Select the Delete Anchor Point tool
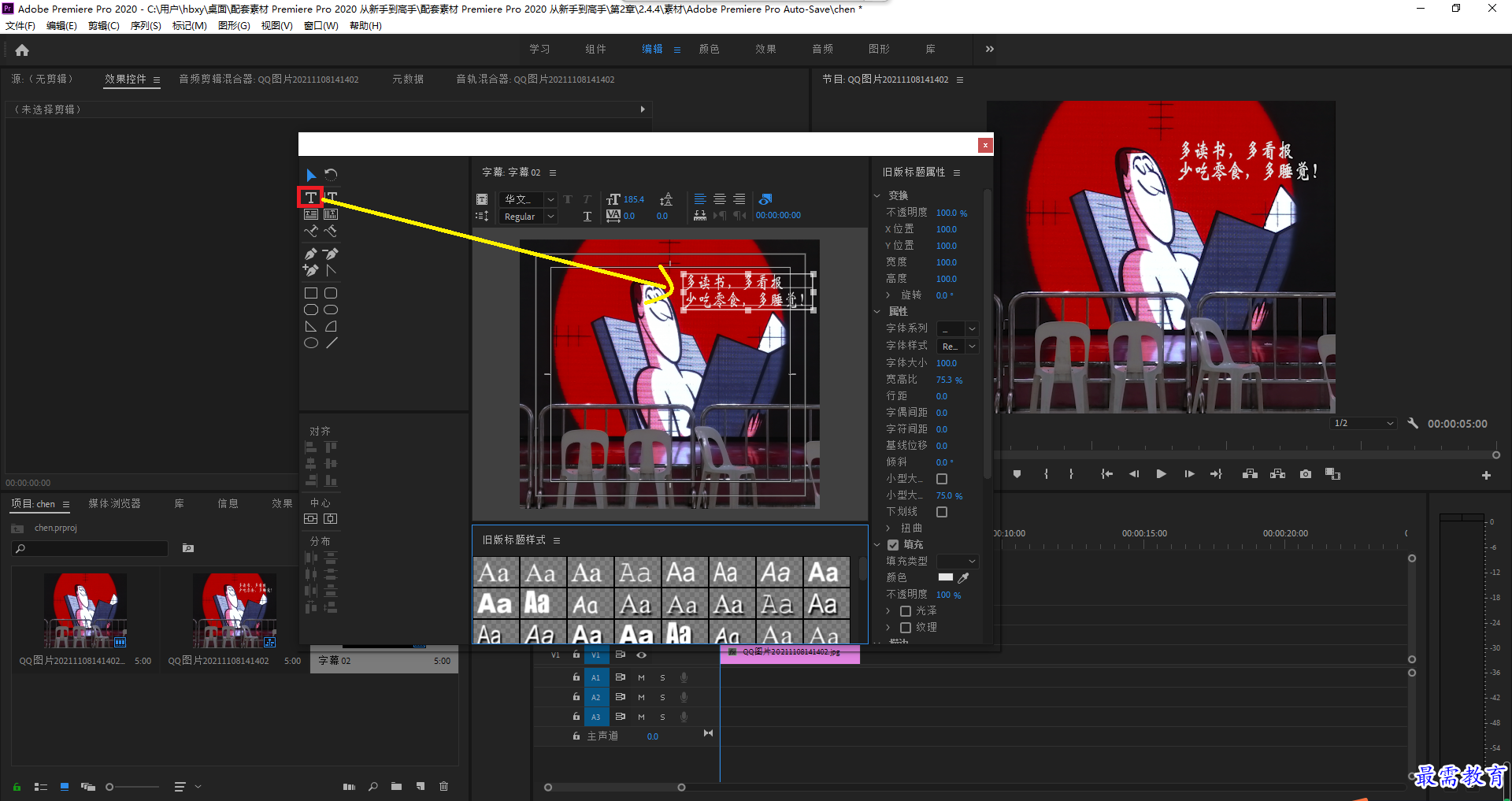The width and height of the screenshot is (1512, 801). point(331,254)
